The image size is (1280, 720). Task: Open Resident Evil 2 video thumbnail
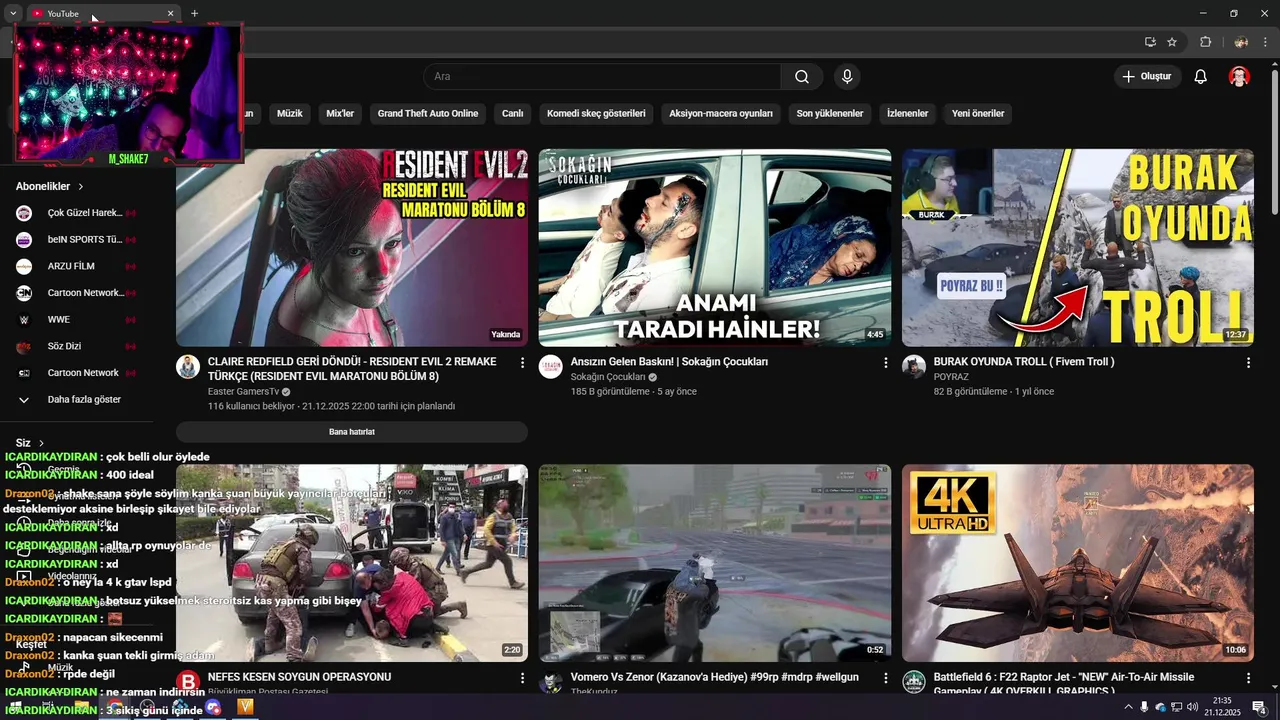pyautogui.click(x=352, y=248)
